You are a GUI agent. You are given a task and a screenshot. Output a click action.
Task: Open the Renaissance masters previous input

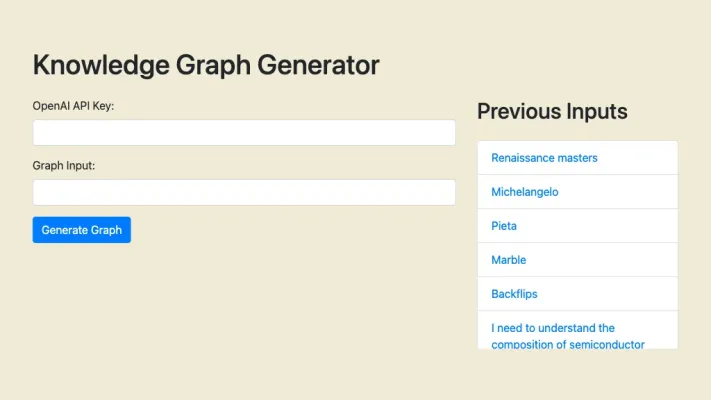544,158
